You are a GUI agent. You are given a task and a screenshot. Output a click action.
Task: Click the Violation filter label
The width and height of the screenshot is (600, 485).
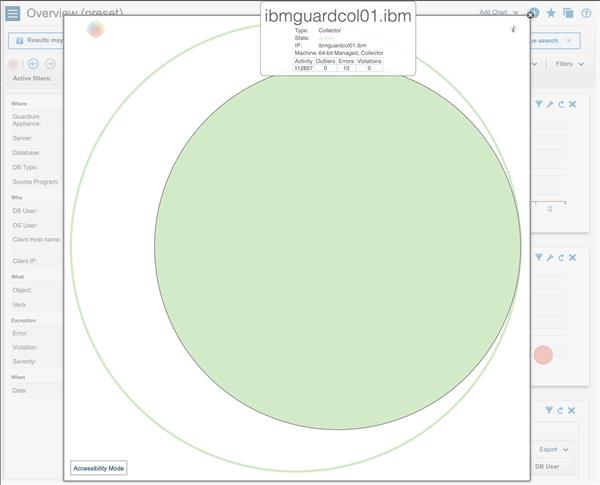pos(25,348)
